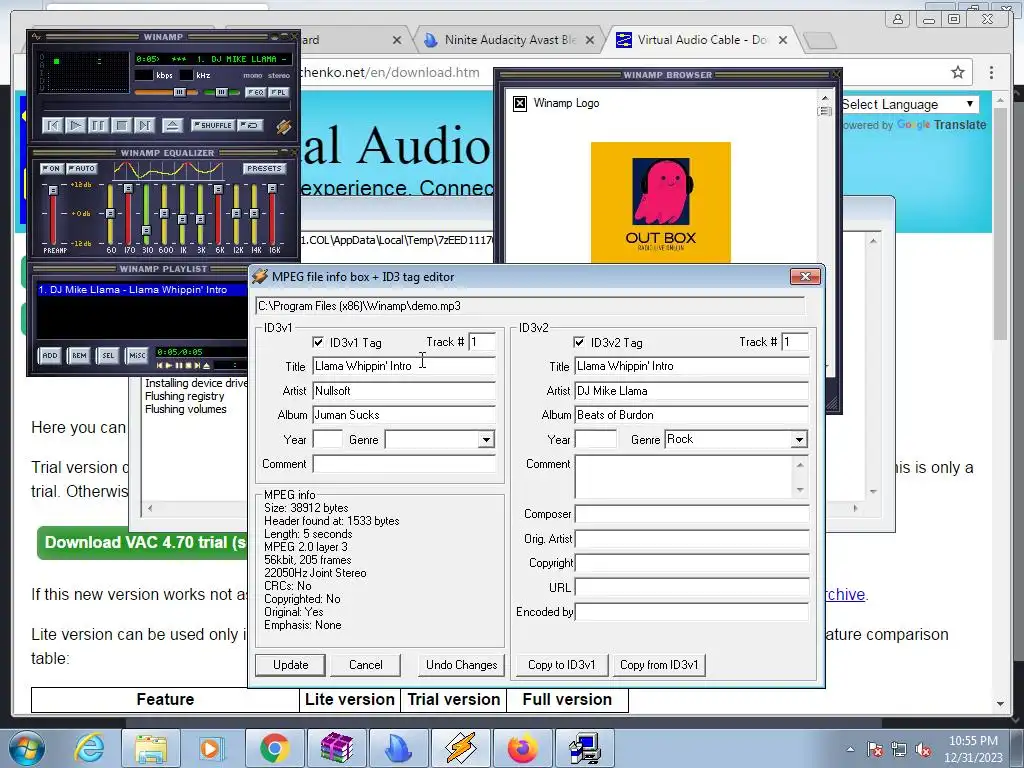Uncheck the ID3v1 Tag checkbox
The width and height of the screenshot is (1024, 768).
(x=318, y=342)
